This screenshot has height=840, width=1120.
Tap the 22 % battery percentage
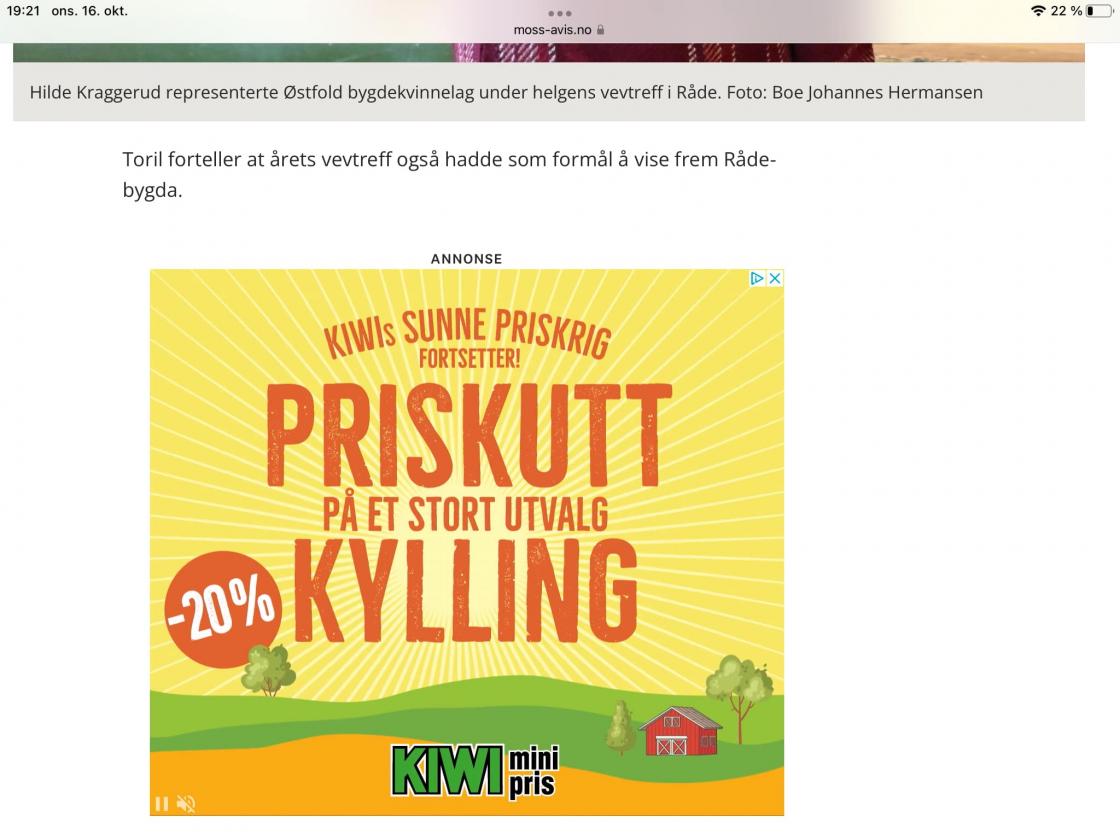(1066, 11)
